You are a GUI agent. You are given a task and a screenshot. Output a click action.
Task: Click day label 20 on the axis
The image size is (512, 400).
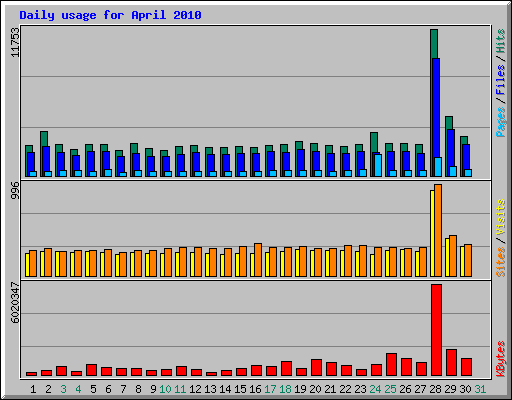coord(315,389)
